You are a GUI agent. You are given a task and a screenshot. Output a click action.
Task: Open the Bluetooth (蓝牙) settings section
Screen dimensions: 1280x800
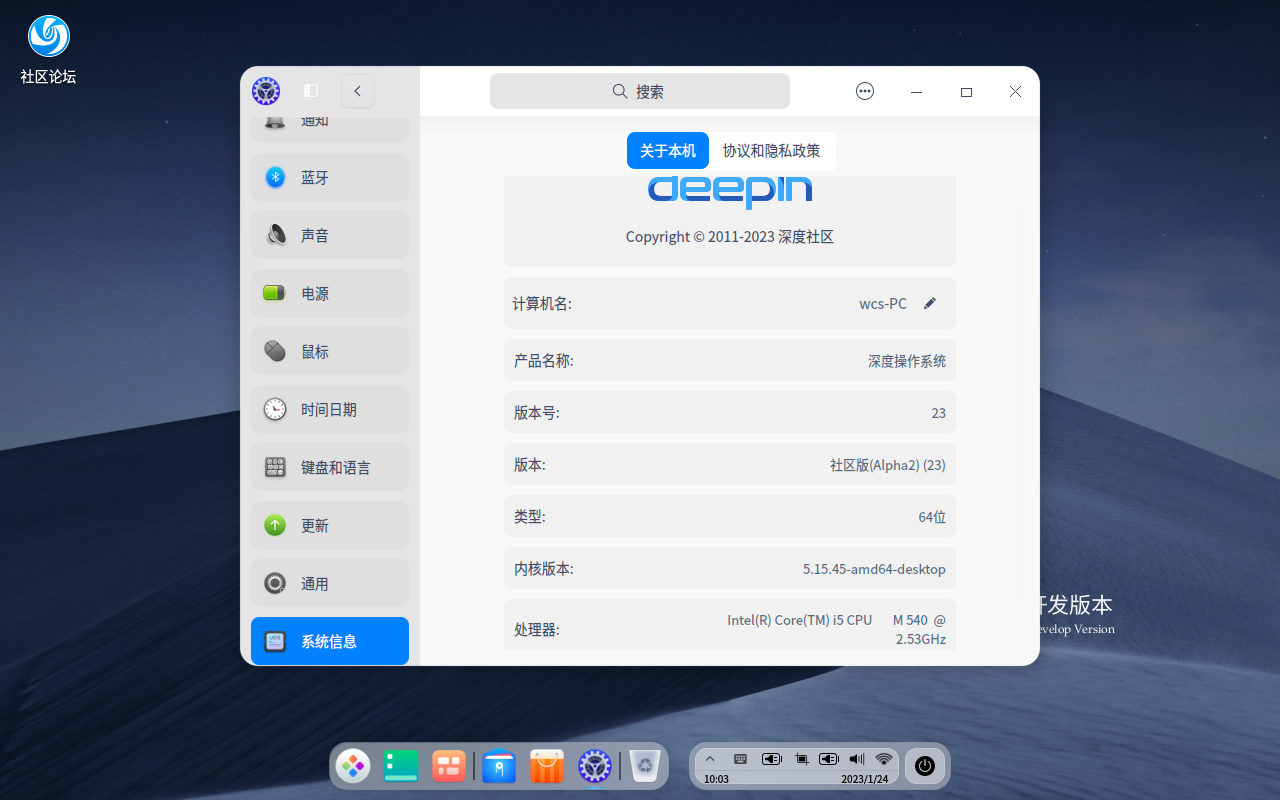(330, 177)
